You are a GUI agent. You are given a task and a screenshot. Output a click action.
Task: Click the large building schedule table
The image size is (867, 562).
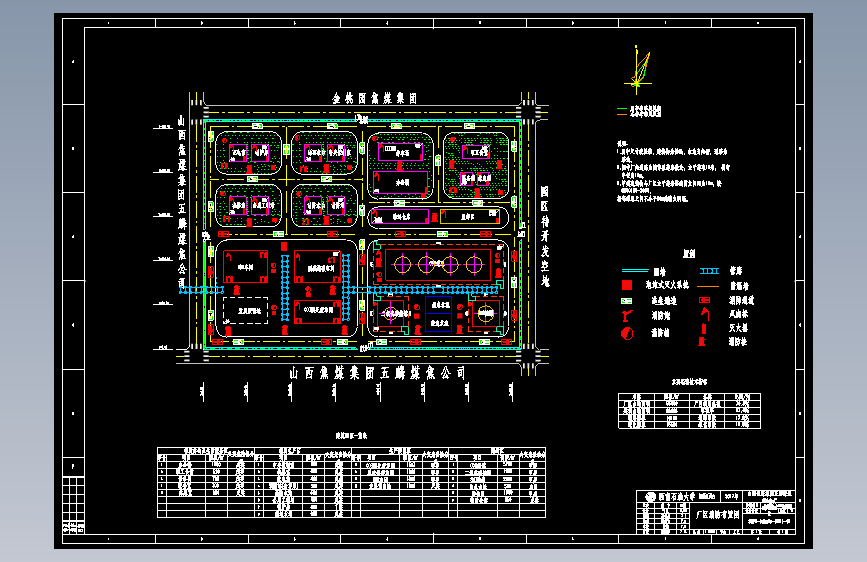(x=352, y=482)
